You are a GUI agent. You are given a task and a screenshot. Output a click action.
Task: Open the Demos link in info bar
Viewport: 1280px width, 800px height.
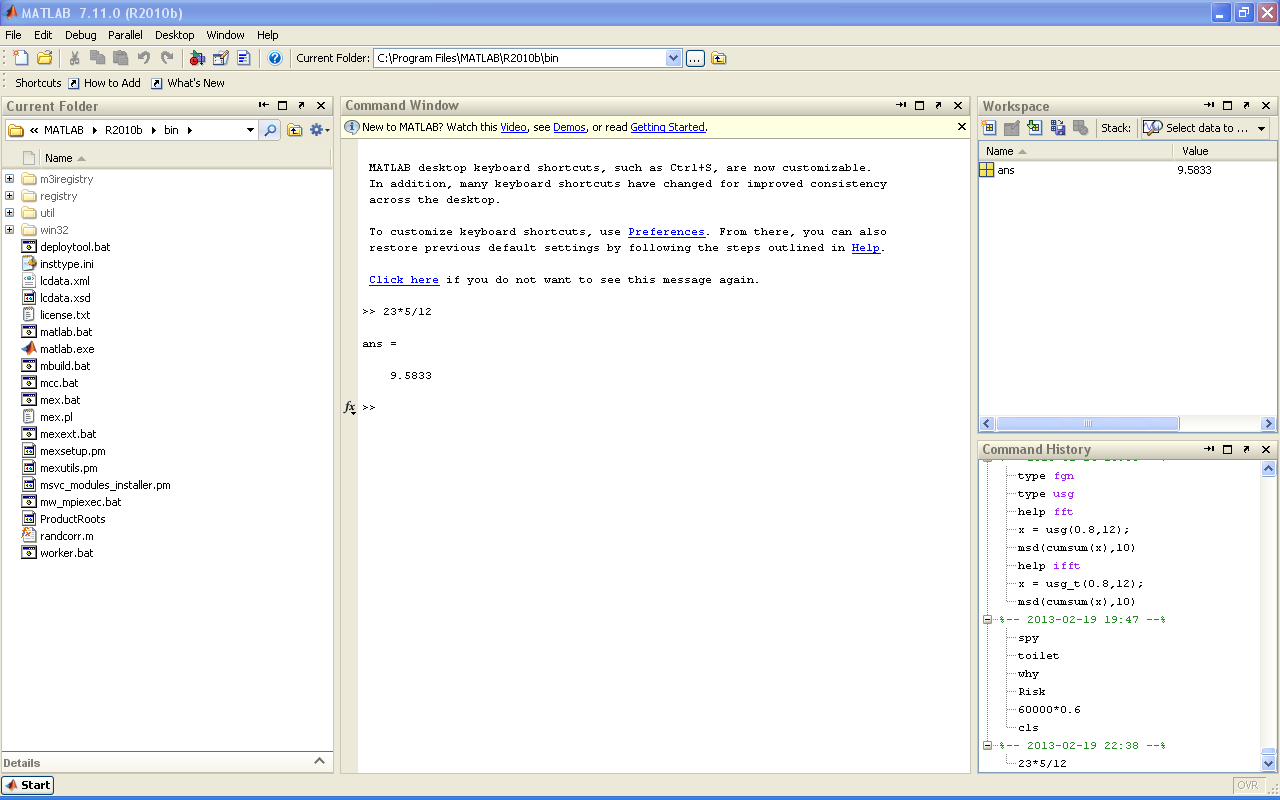(x=569, y=127)
